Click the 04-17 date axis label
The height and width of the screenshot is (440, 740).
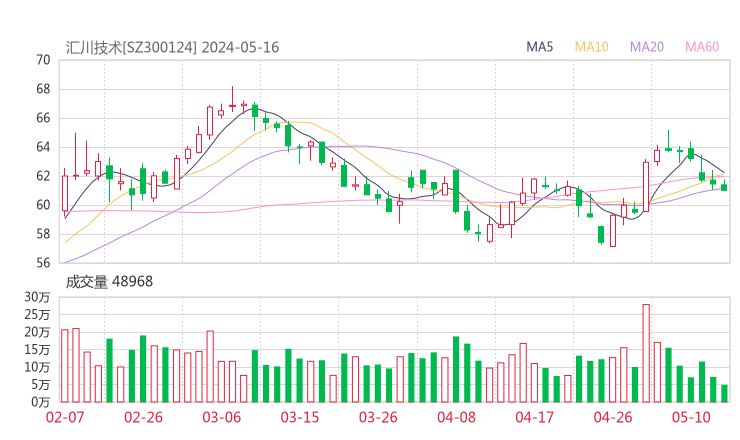click(534, 417)
